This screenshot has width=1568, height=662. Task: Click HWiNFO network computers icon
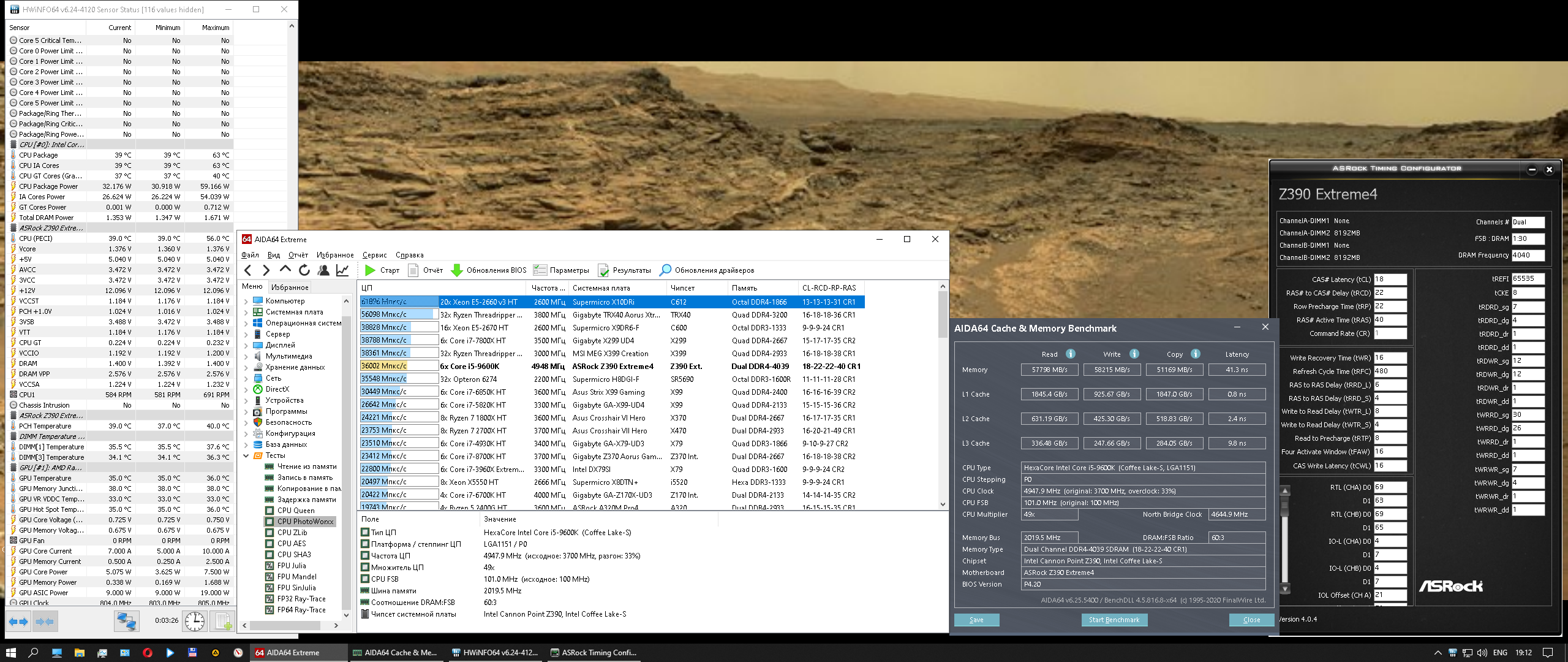[127, 622]
